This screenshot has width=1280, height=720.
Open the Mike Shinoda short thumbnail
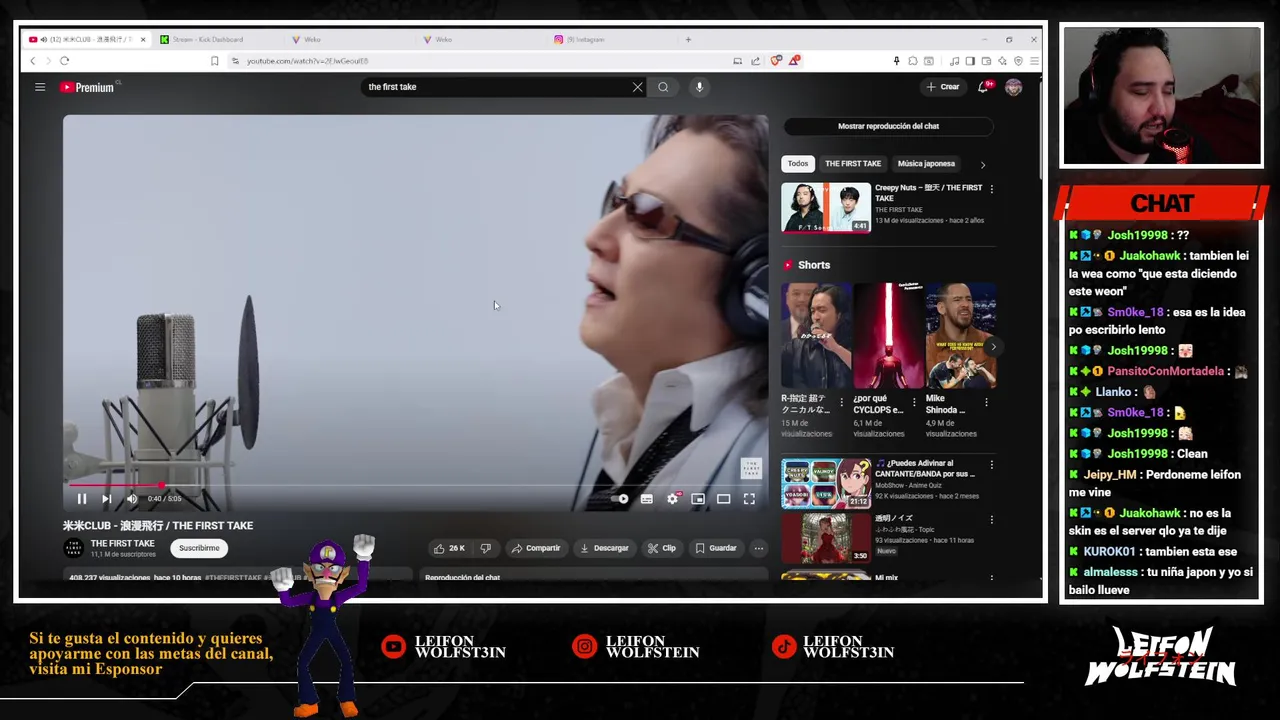[961, 335]
